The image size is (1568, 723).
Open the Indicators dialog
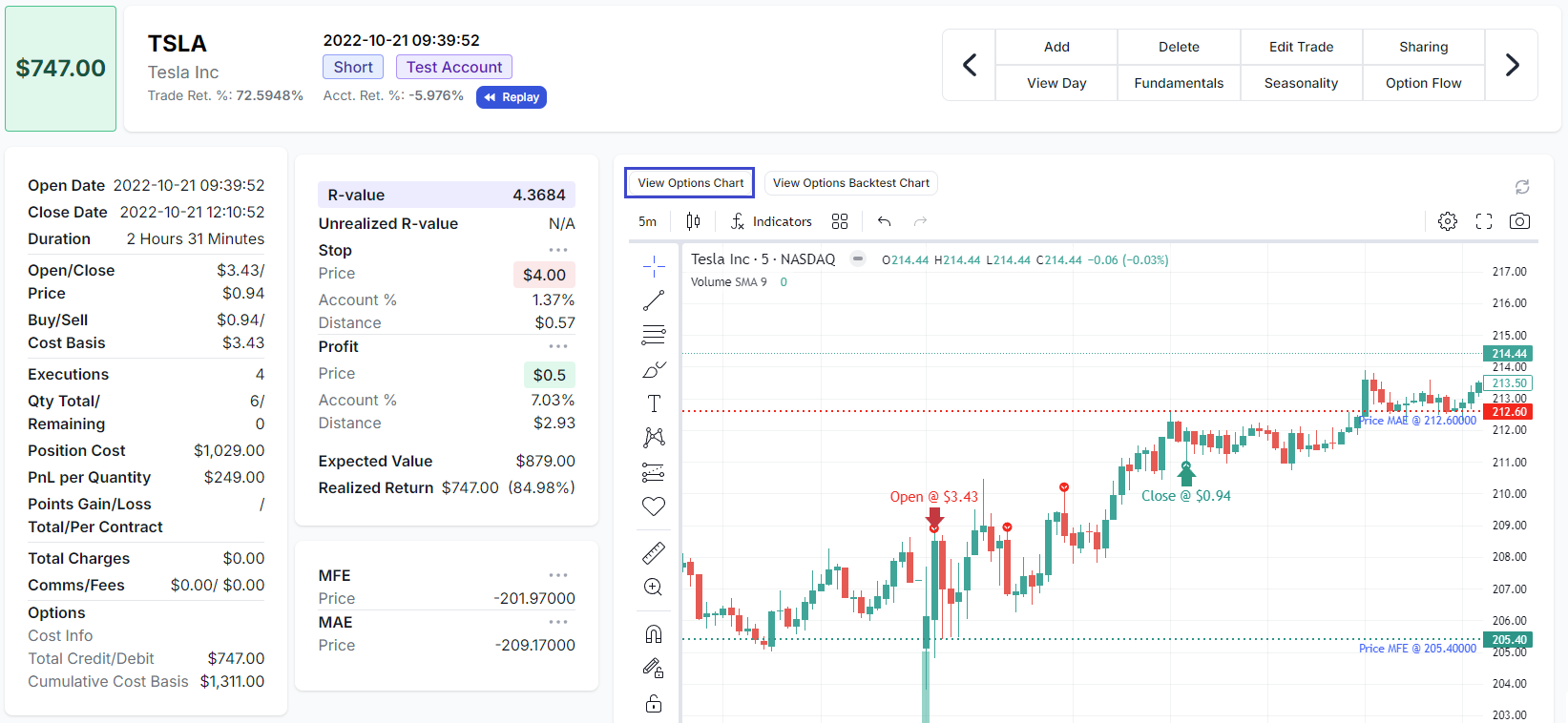(x=772, y=221)
